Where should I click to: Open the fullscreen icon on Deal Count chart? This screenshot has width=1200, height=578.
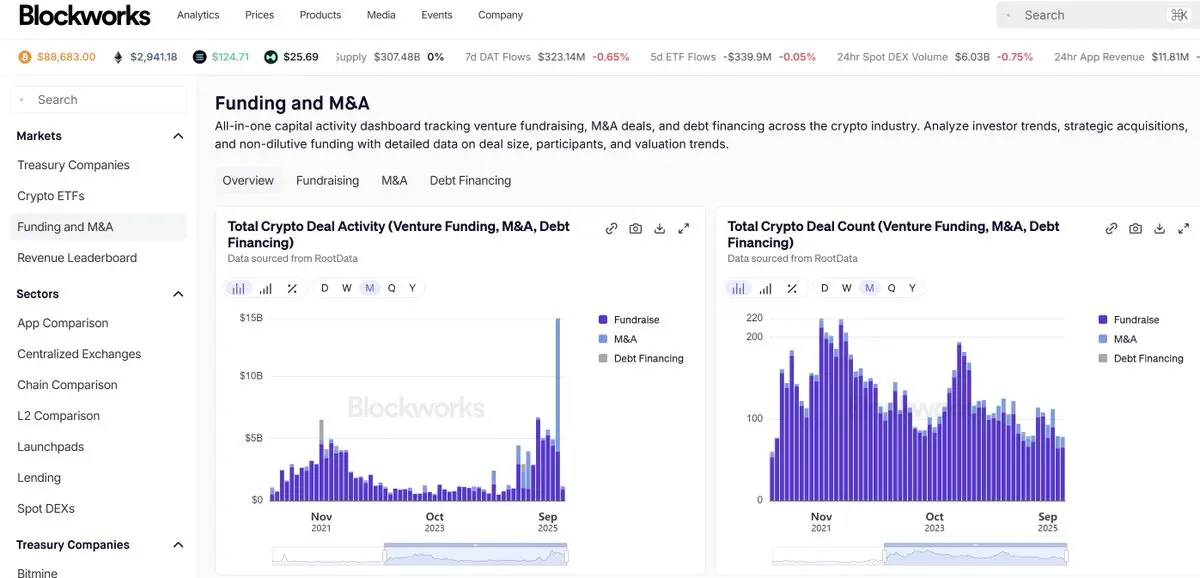point(1183,228)
